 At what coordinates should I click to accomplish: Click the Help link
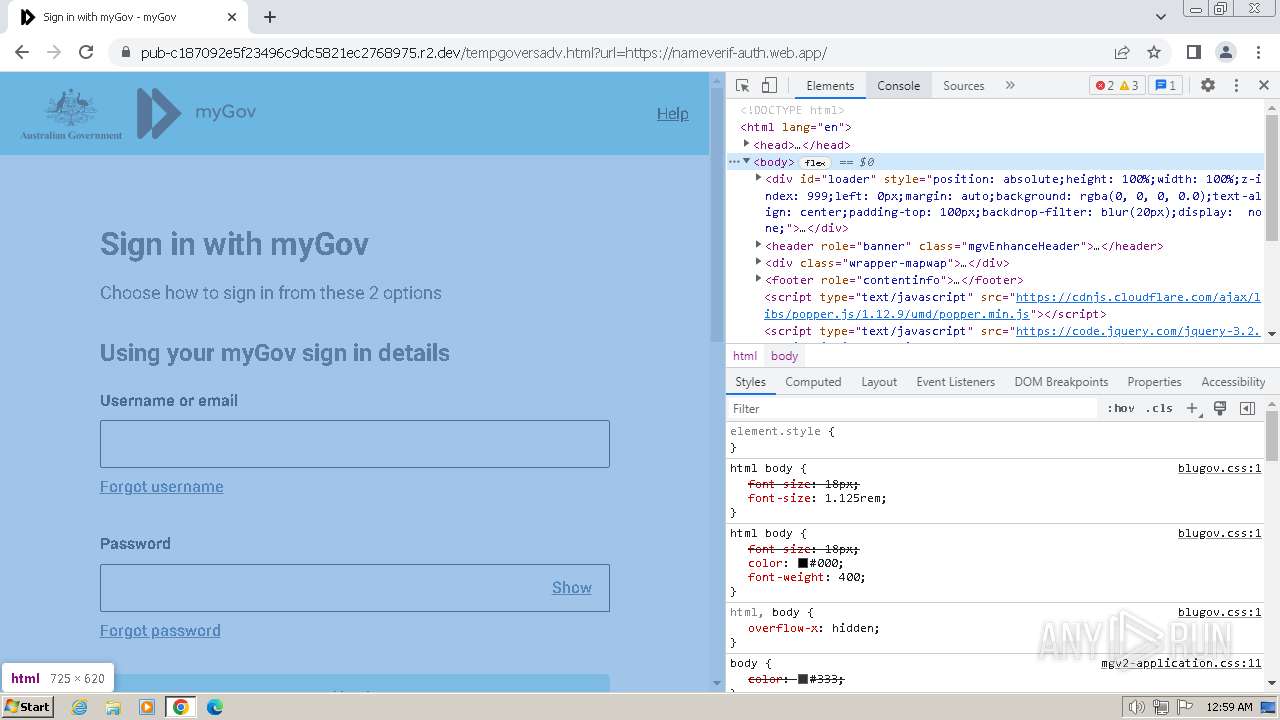click(672, 114)
